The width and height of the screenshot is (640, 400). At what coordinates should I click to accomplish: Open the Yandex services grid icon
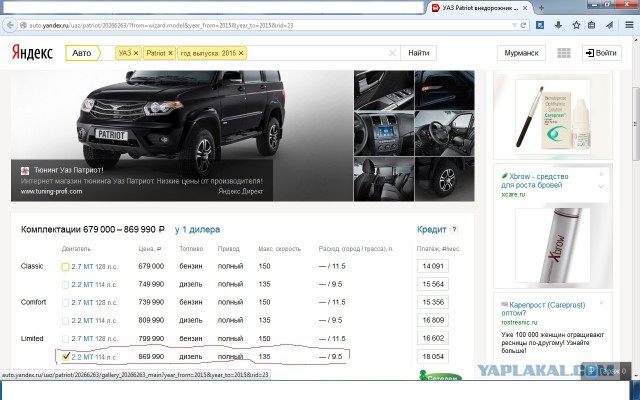coord(563,52)
